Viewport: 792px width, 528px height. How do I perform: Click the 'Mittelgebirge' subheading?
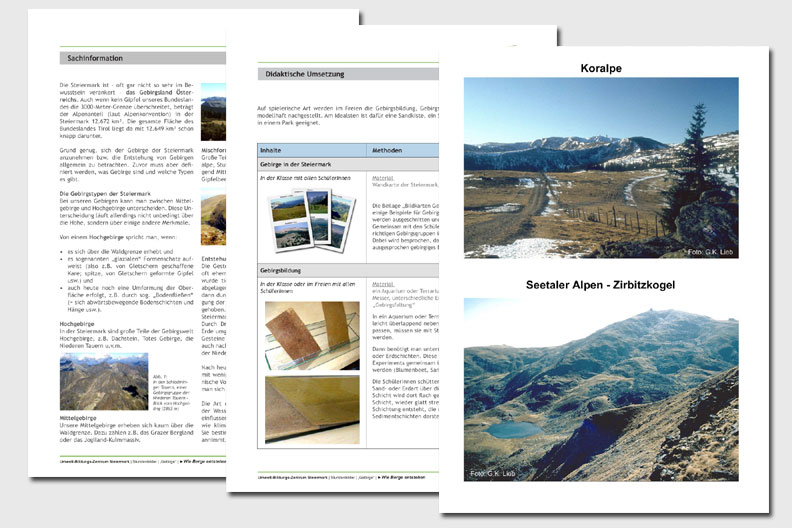78,418
